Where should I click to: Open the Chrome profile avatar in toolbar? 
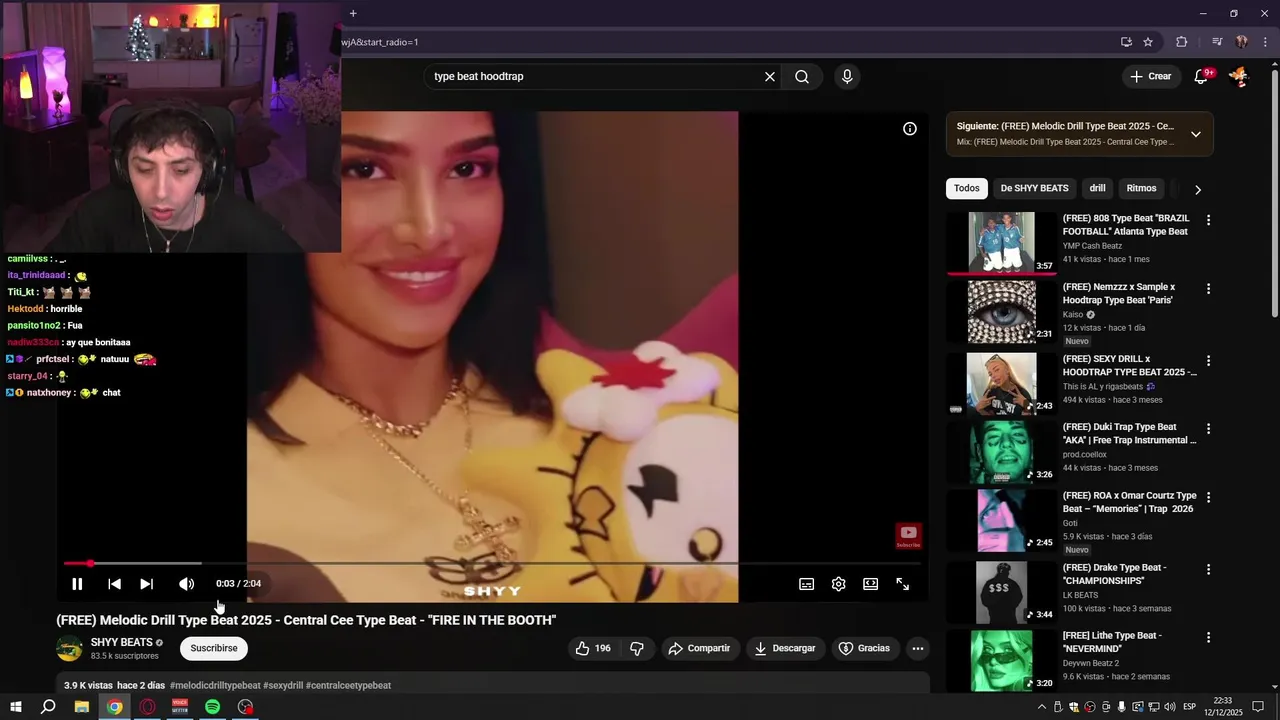pos(1242,42)
